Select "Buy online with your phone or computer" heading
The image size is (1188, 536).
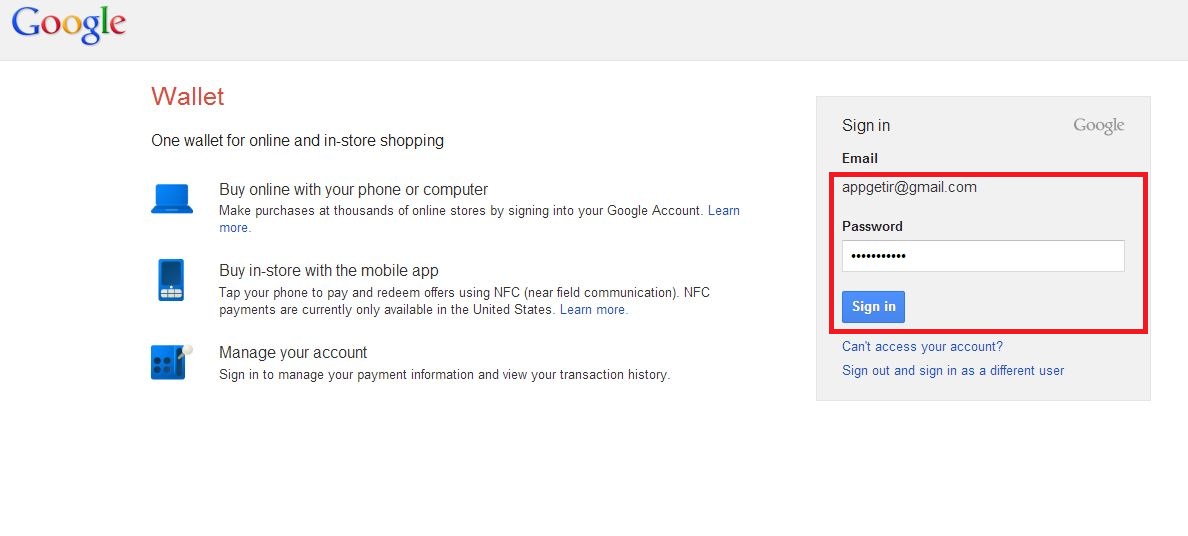(x=353, y=189)
